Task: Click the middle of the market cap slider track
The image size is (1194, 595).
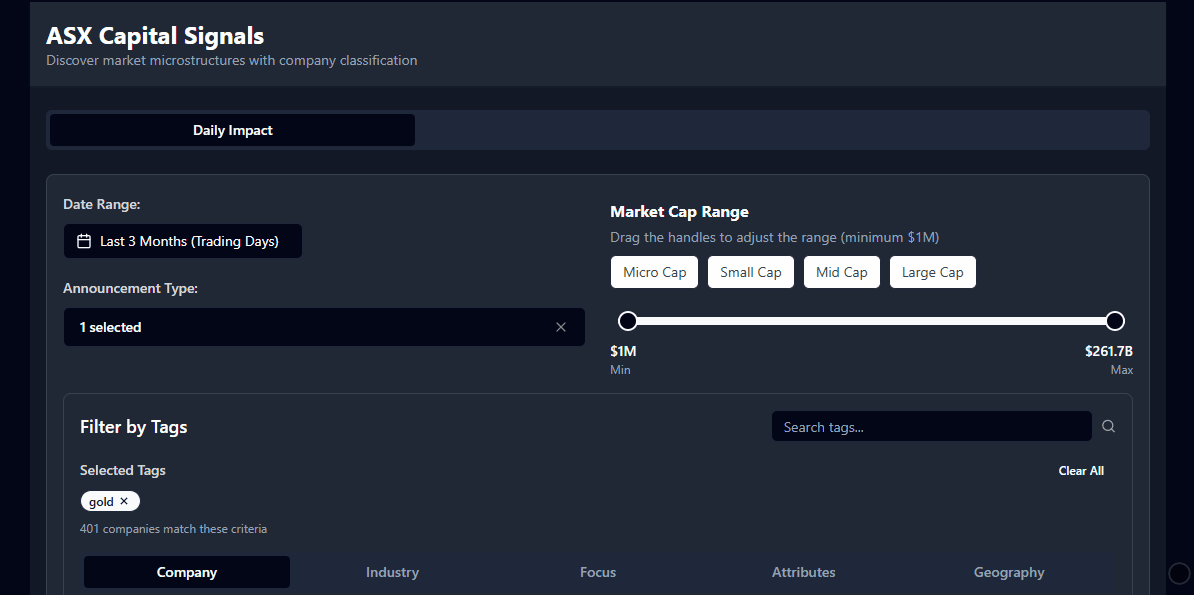Action: pyautogui.click(x=871, y=321)
